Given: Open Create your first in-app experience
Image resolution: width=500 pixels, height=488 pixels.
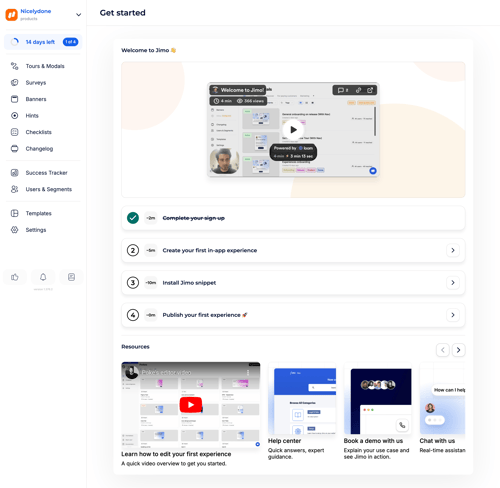Looking at the screenshot, I should coord(293,250).
